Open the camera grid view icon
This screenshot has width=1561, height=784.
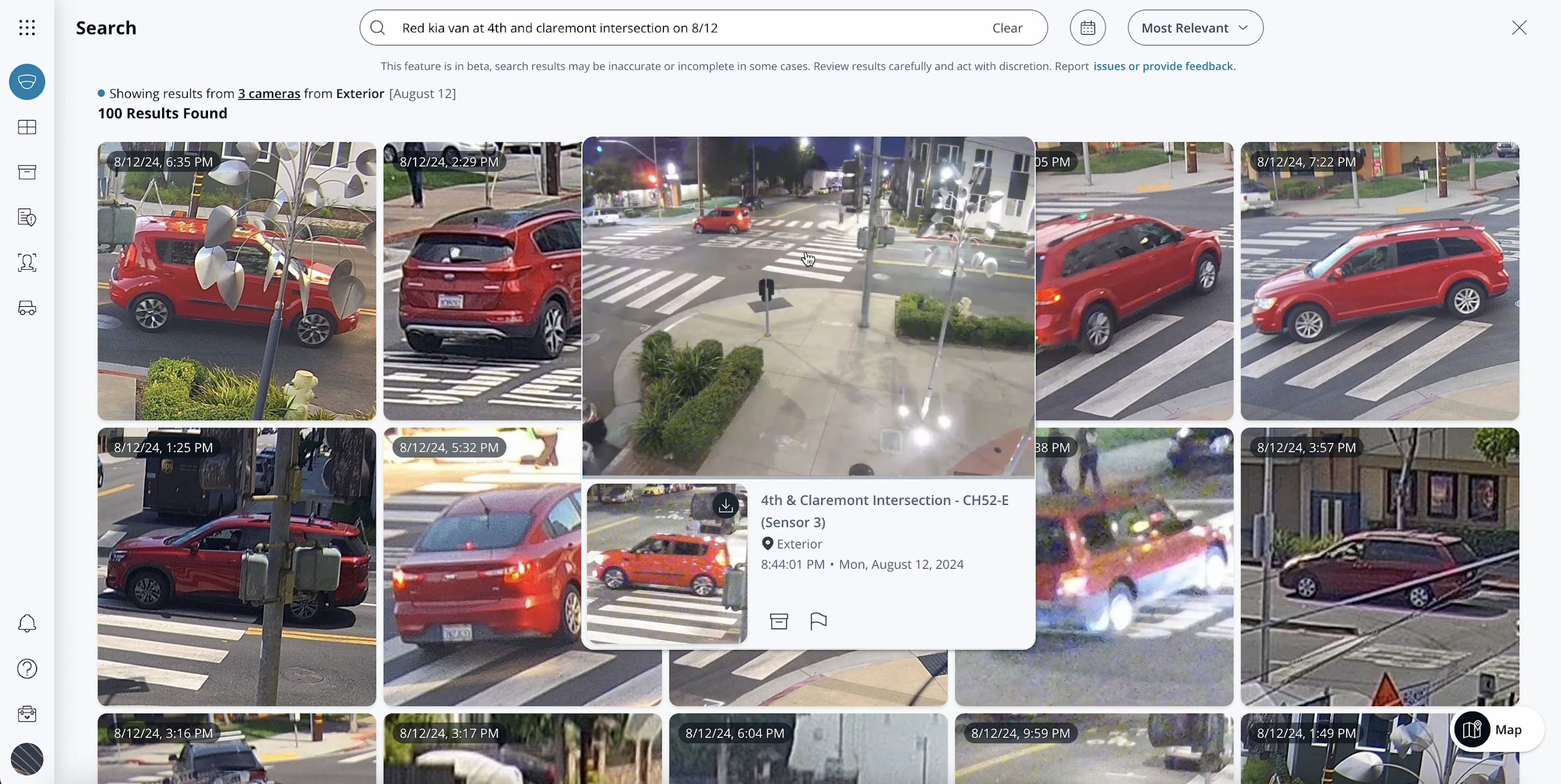pos(27,127)
